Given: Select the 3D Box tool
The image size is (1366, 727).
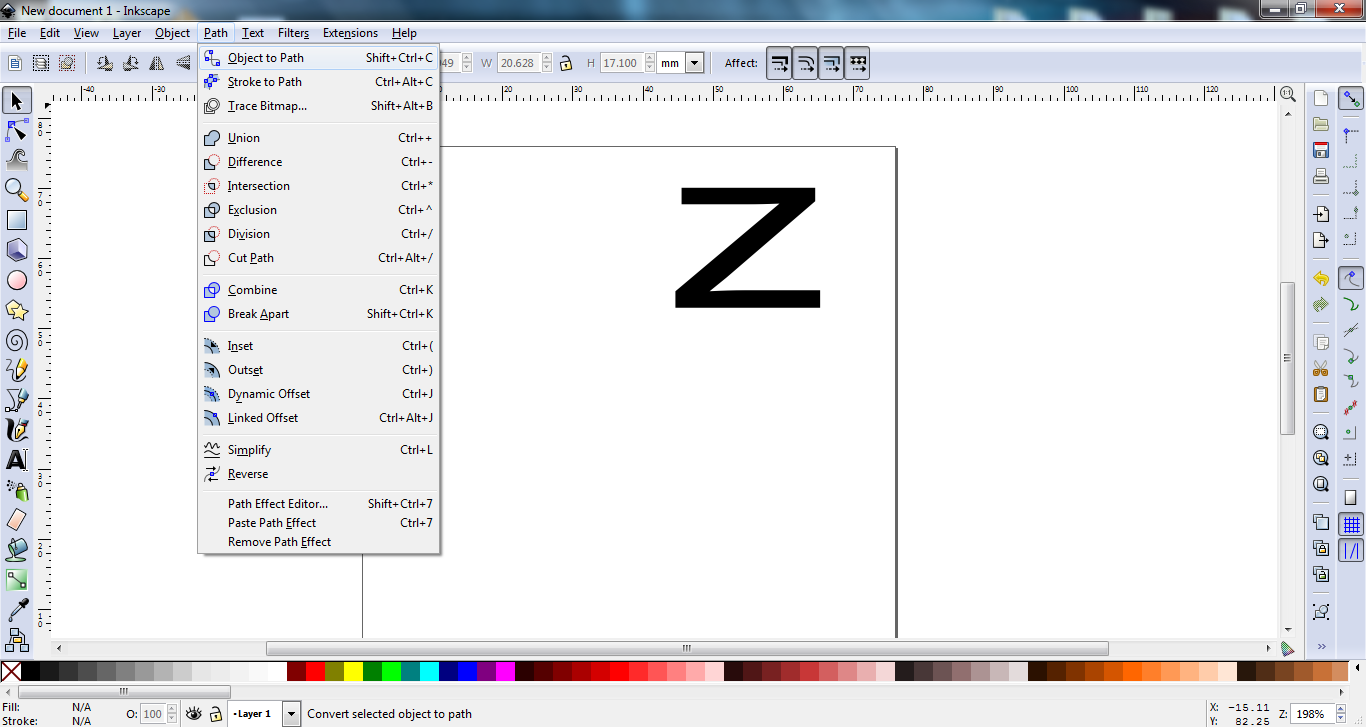Looking at the screenshot, I should coord(17,250).
